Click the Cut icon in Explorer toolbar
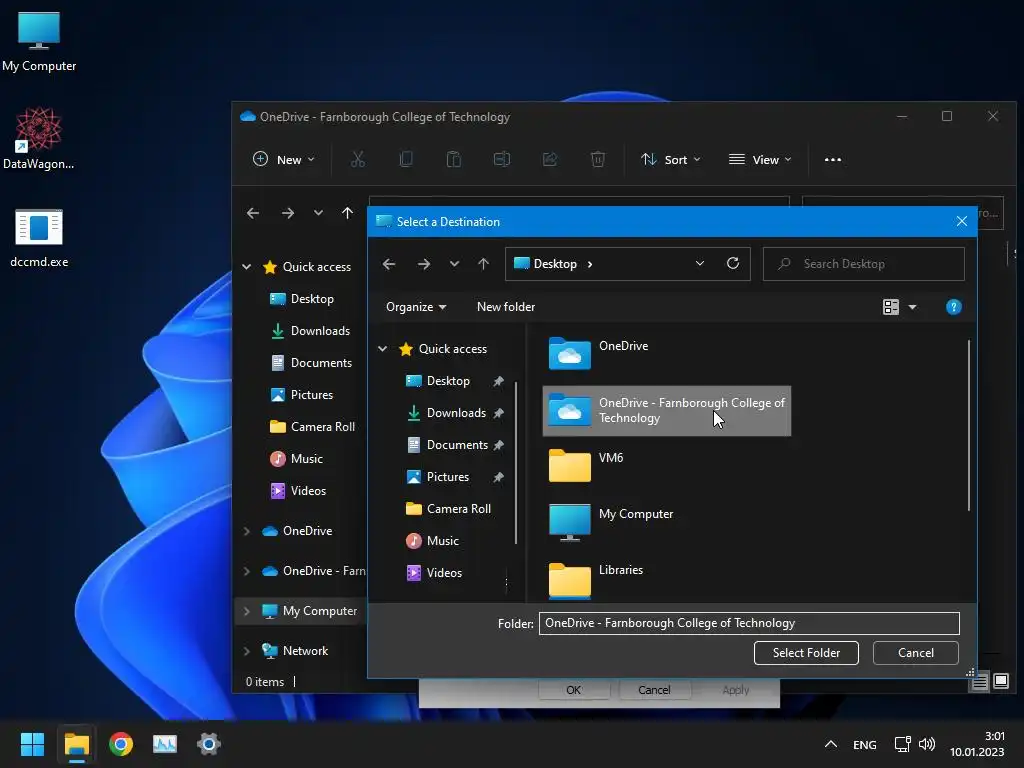 [x=358, y=159]
